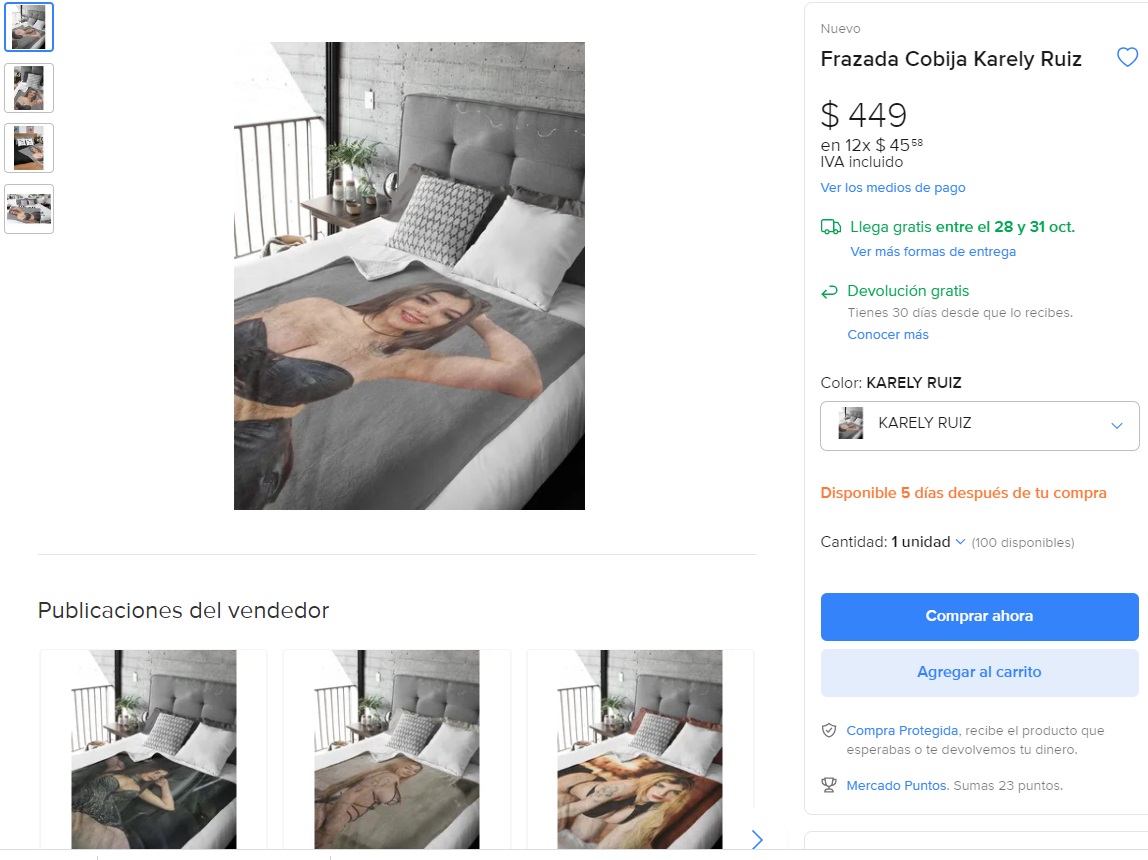Screen dimensions: 1148x860
Task: Click the Conocer más link
Action: point(888,335)
